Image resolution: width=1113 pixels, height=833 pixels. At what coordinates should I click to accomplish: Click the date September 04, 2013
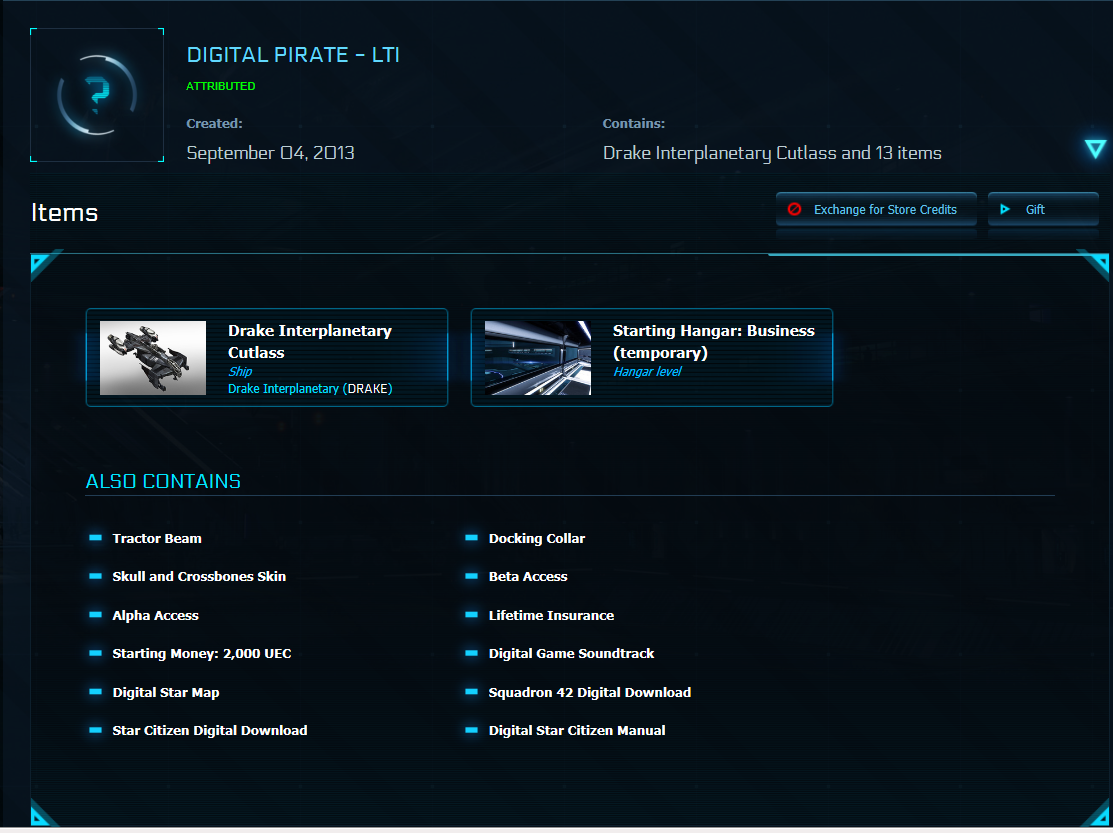coord(270,153)
